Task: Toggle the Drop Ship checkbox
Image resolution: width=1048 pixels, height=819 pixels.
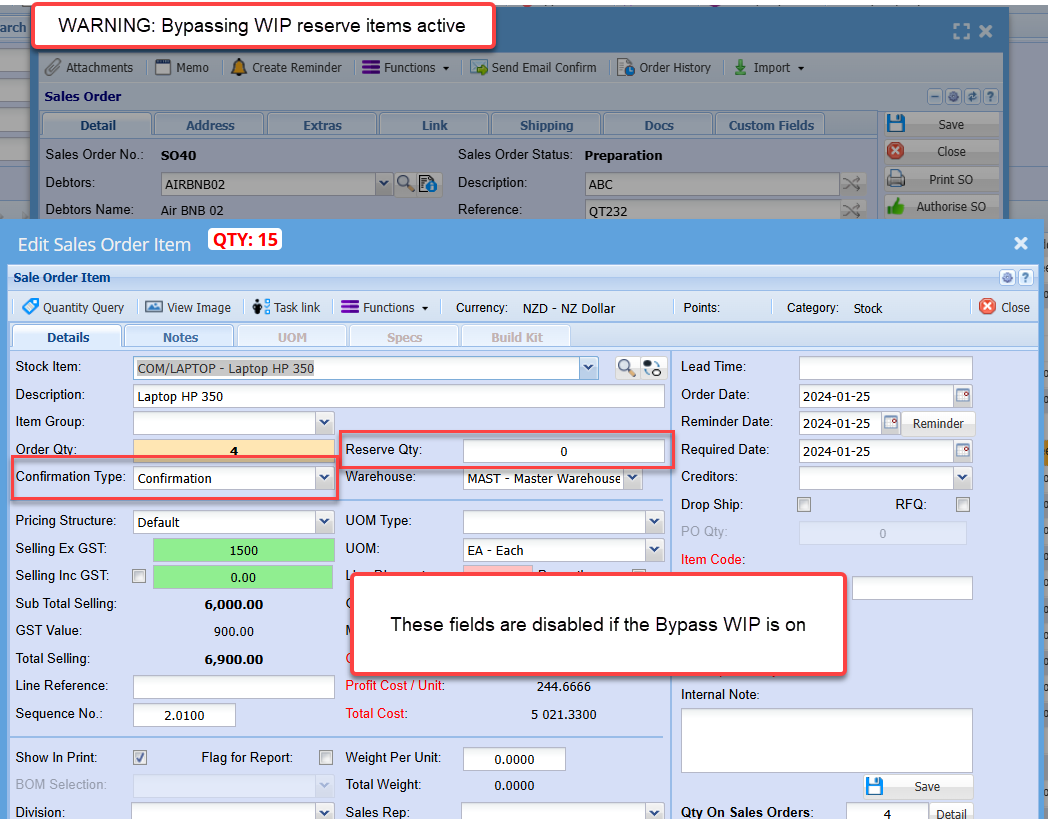Action: pyautogui.click(x=804, y=505)
